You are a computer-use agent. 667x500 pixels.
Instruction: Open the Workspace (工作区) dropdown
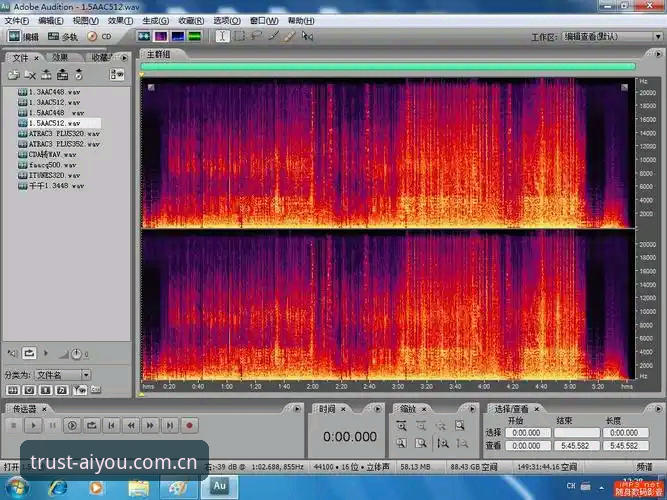click(612, 37)
